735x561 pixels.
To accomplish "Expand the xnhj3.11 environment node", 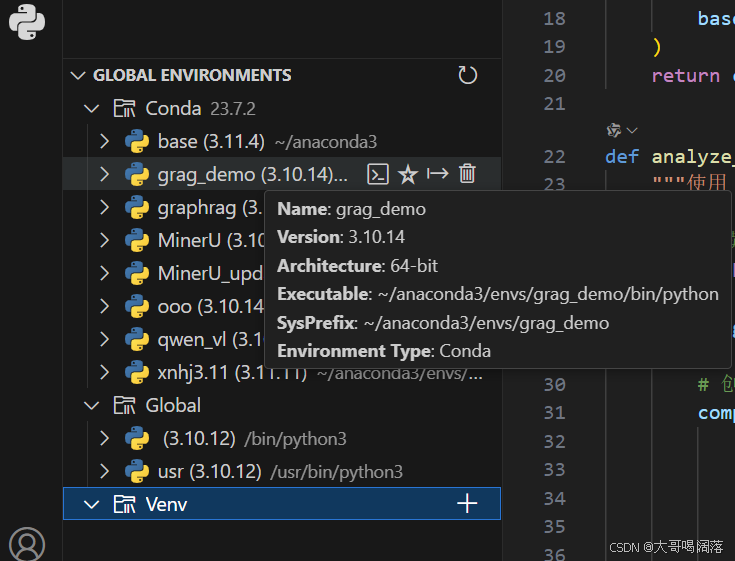I will 105,373.
